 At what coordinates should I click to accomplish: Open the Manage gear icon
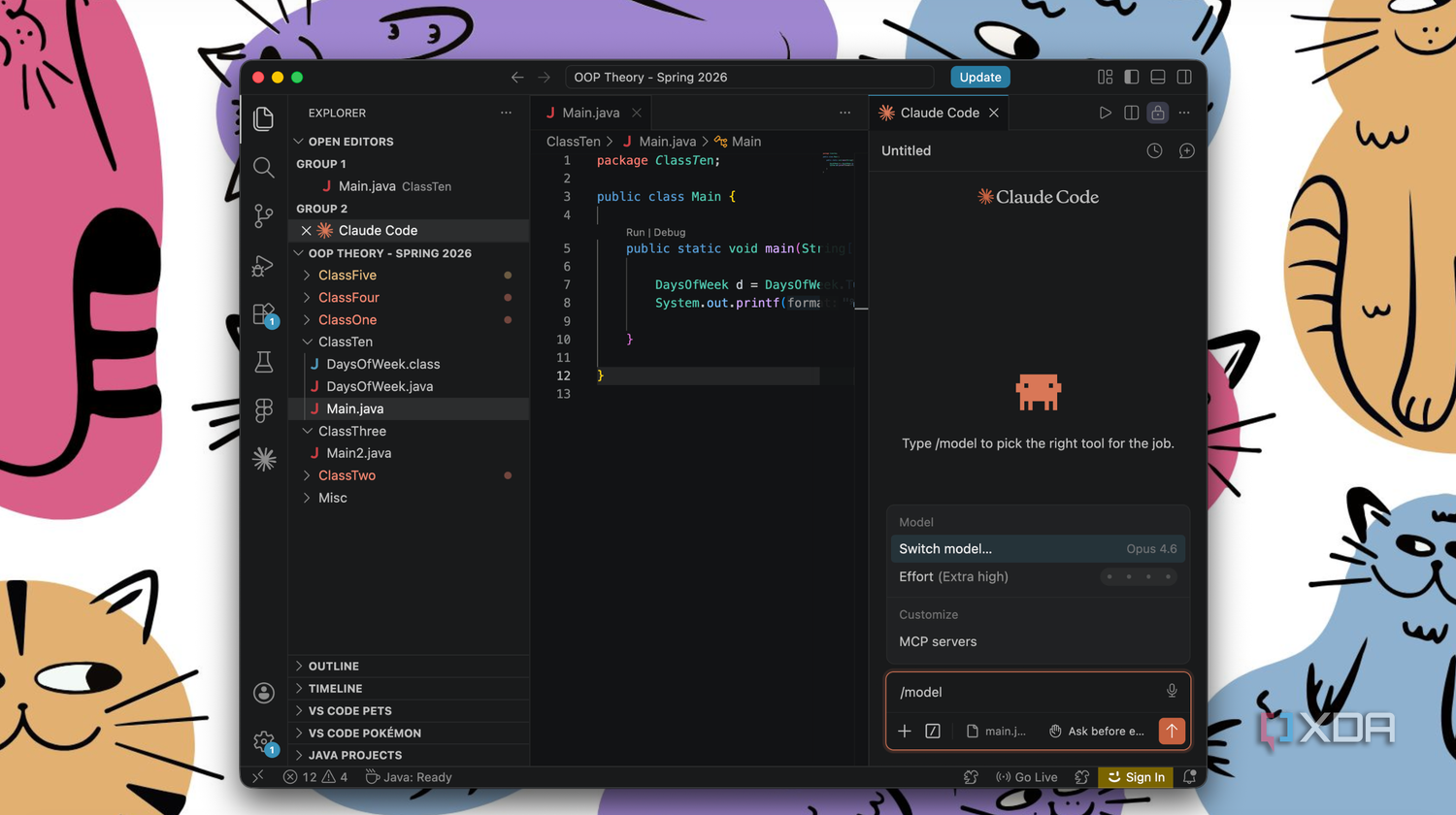(x=264, y=742)
